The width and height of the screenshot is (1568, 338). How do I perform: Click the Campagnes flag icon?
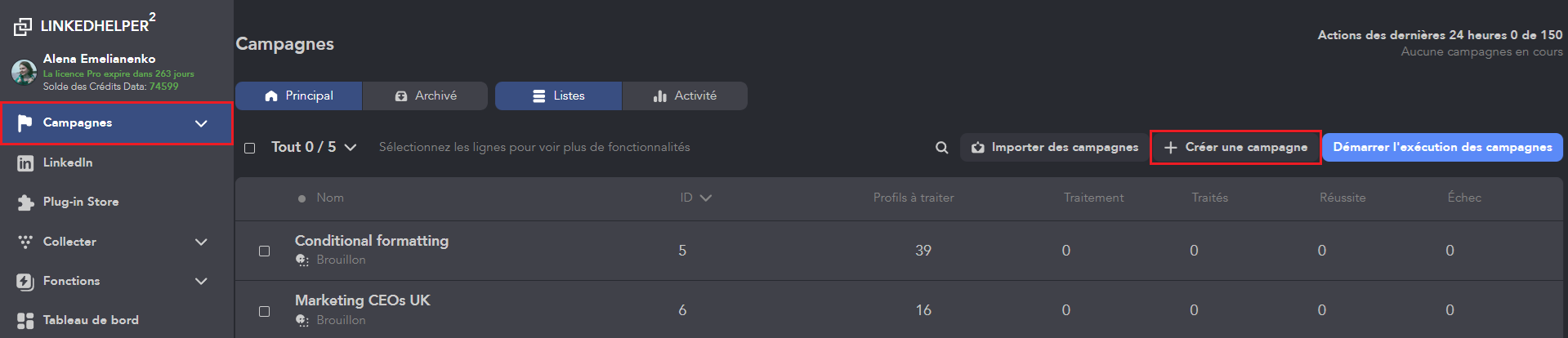point(25,122)
